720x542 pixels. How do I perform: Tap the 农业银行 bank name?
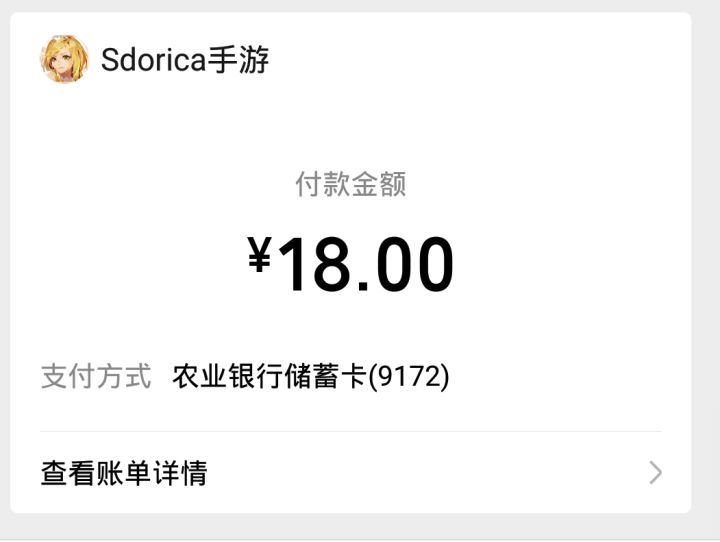pyautogui.click(x=228, y=376)
